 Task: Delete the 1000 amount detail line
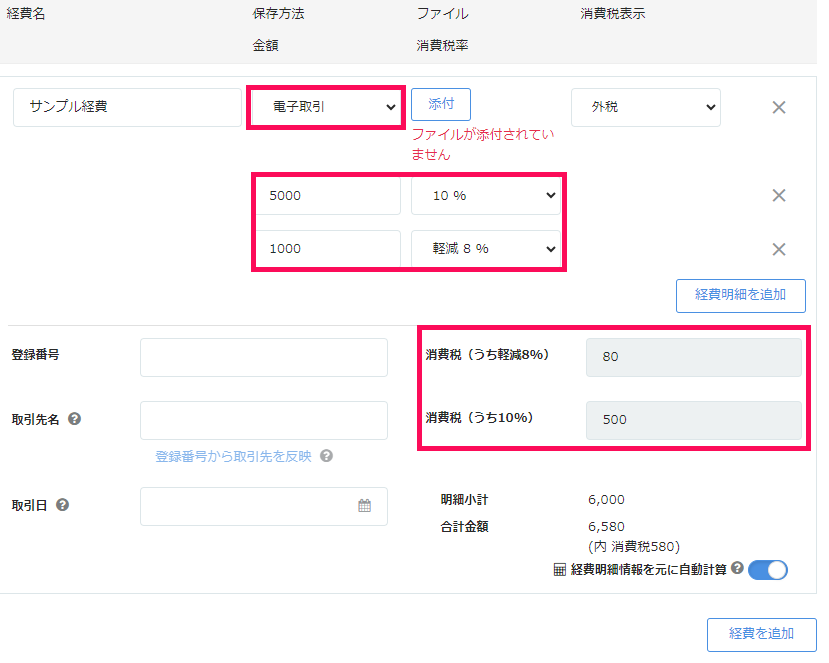tap(779, 250)
